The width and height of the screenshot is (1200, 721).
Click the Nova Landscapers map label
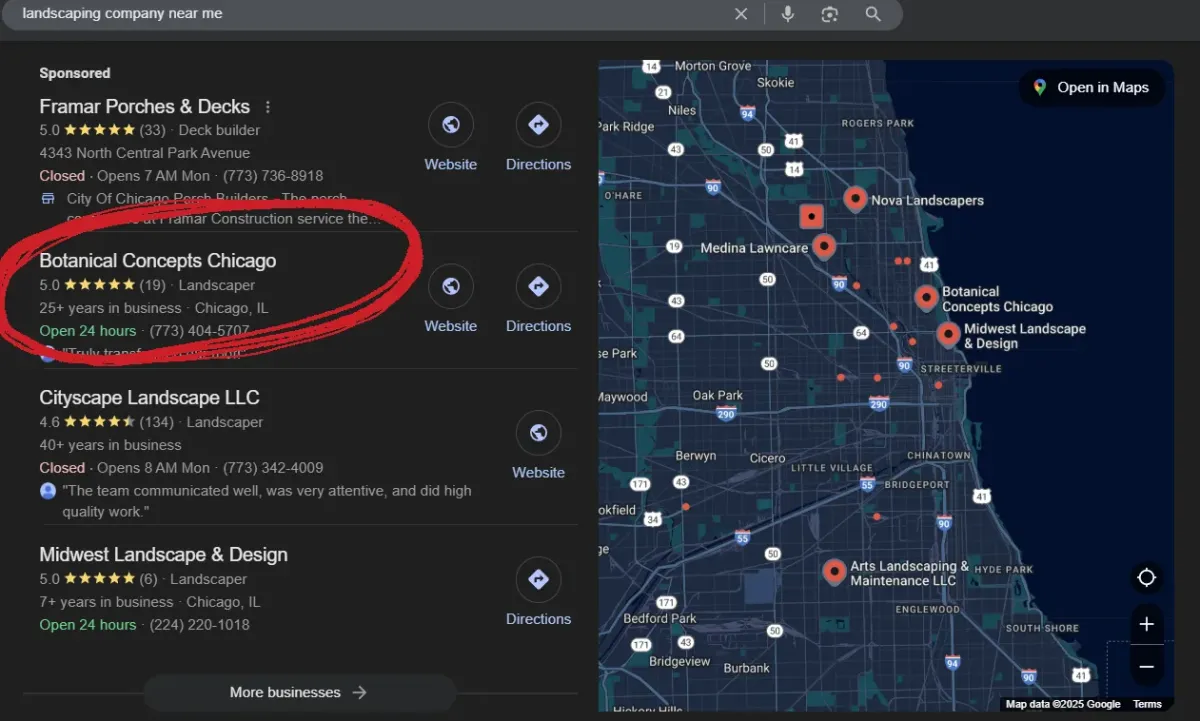(x=927, y=200)
